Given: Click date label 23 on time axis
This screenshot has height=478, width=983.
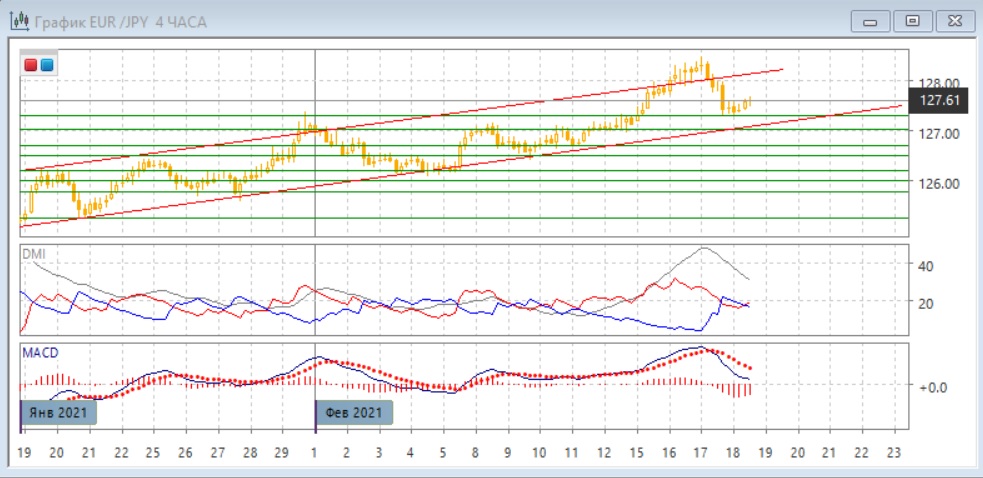Looking at the screenshot, I should pos(895,453).
